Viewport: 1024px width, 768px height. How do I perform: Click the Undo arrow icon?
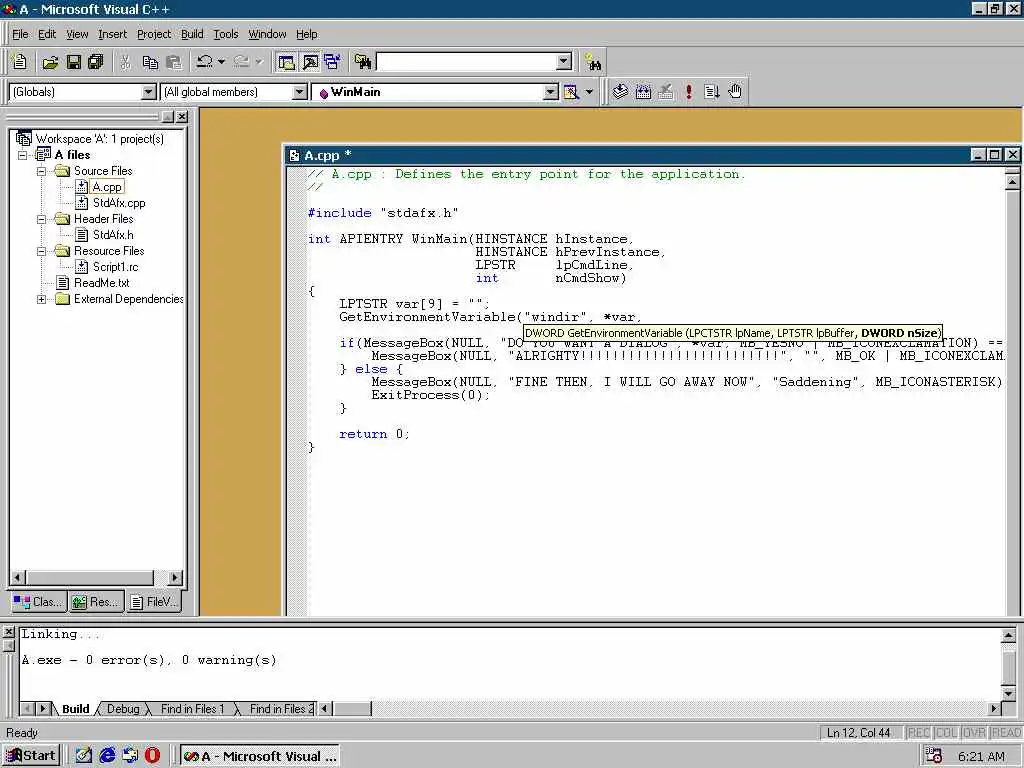point(204,61)
